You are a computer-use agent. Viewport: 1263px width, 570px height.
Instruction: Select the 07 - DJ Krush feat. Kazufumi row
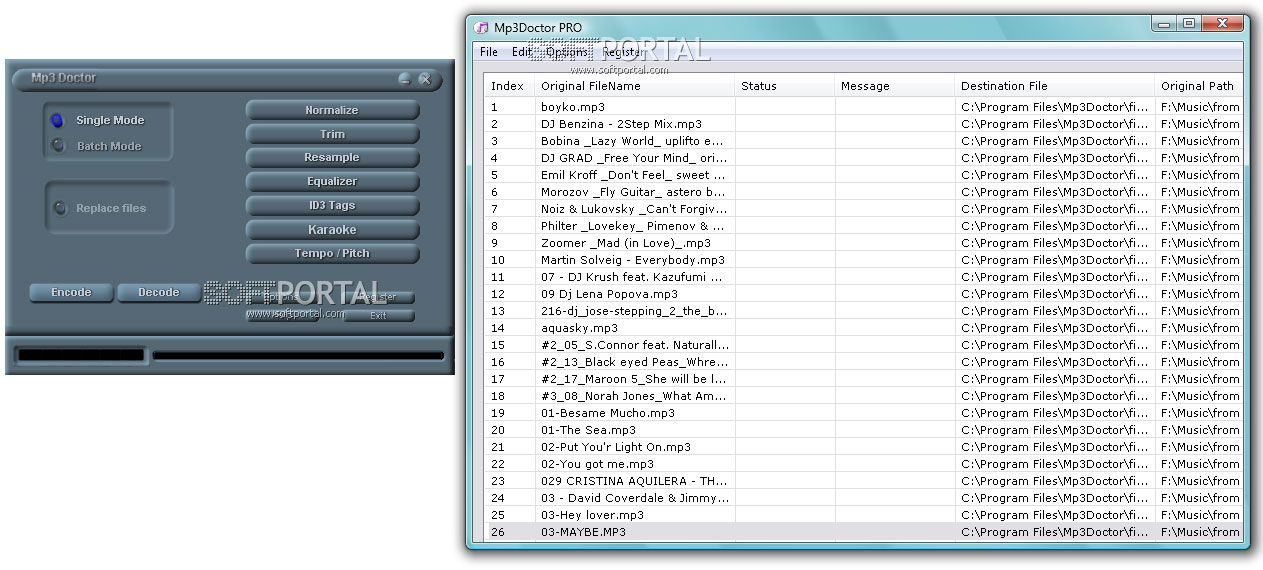pyautogui.click(x=863, y=277)
